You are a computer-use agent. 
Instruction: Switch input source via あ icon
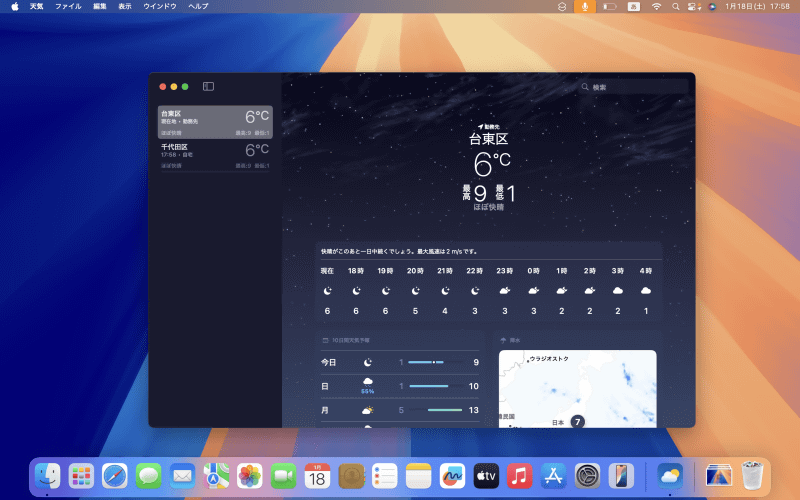[634, 7]
